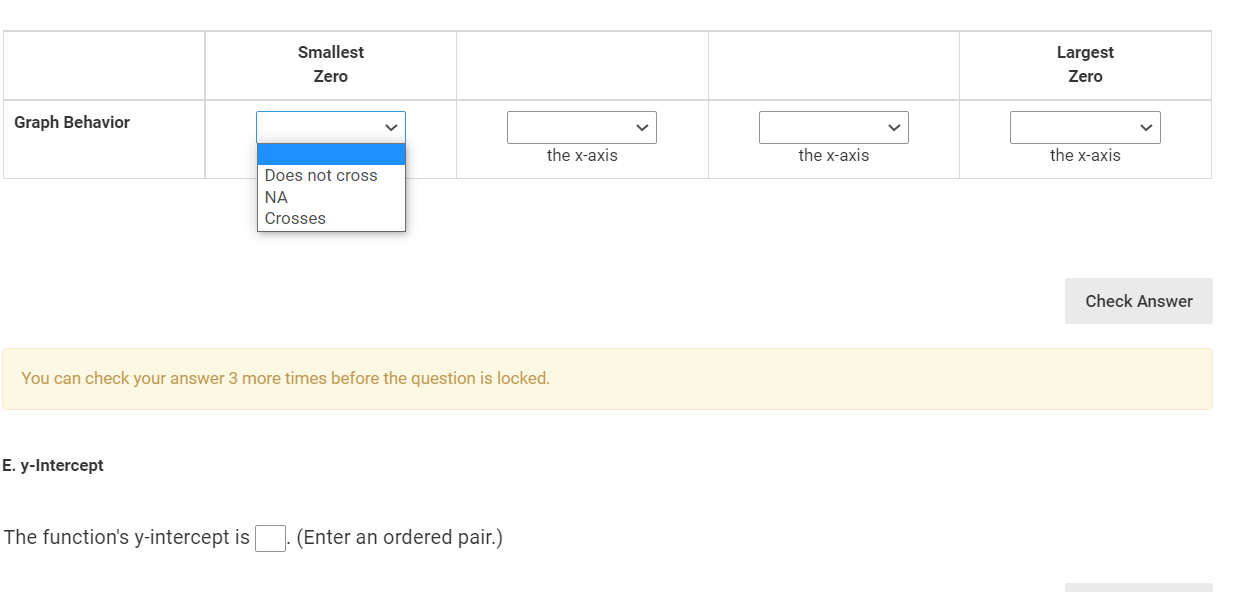Click the Largest Zero column header
Viewport: 1236px width, 592px height.
pyautogui.click(x=1085, y=64)
